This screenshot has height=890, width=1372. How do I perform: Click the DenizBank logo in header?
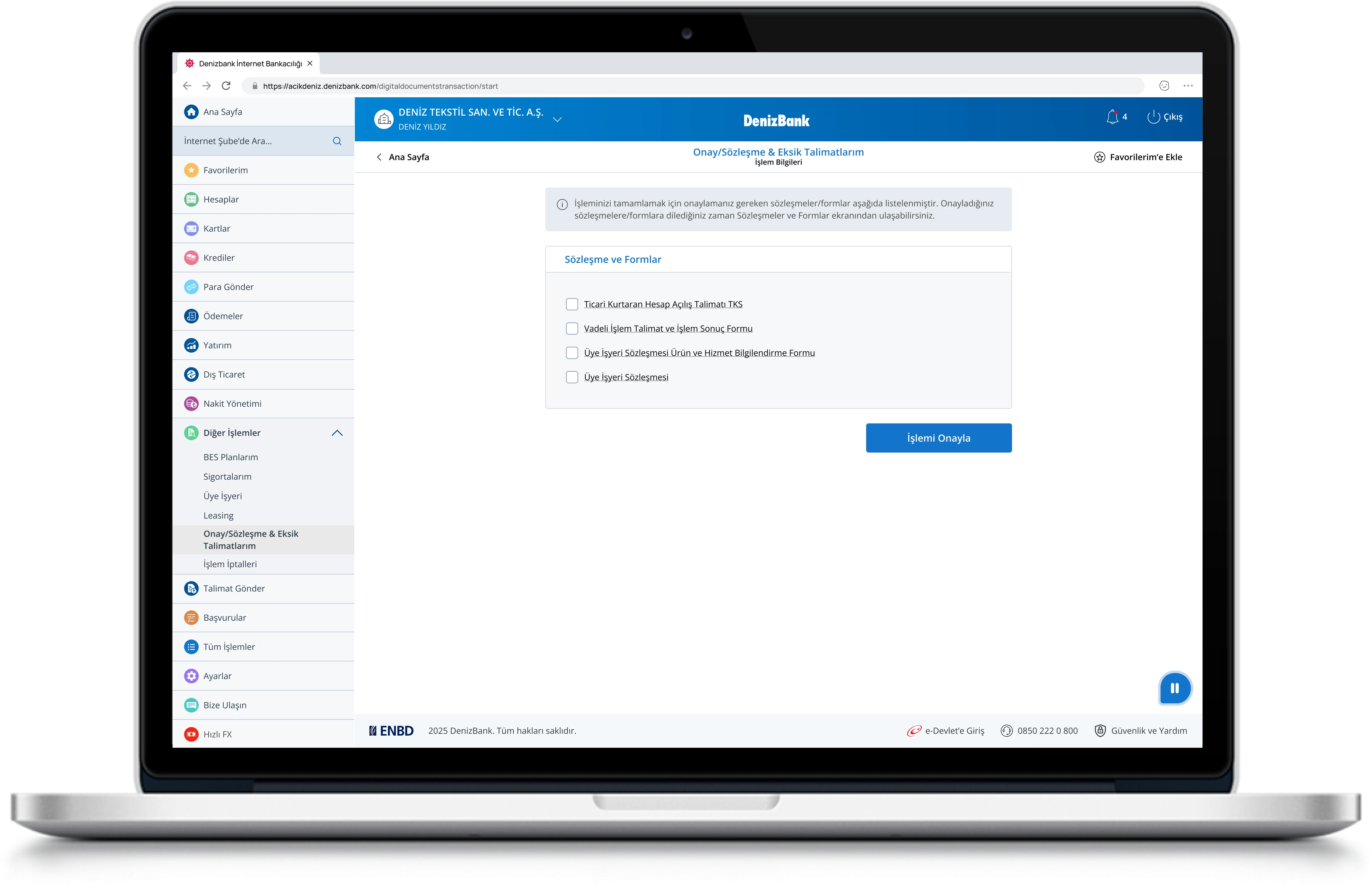pyautogui.click(x=777, y=121)
